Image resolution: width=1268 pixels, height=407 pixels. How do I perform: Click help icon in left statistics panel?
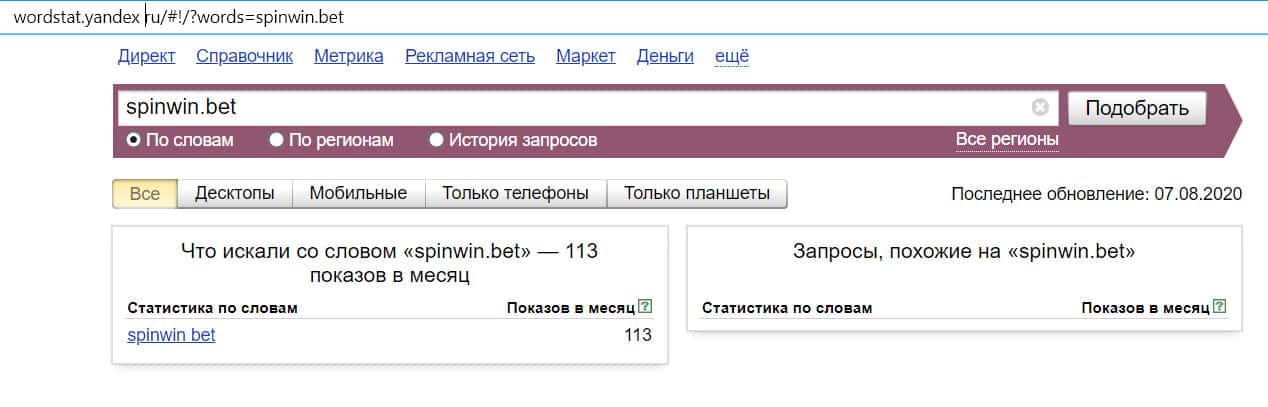click(x=645, y=307)
